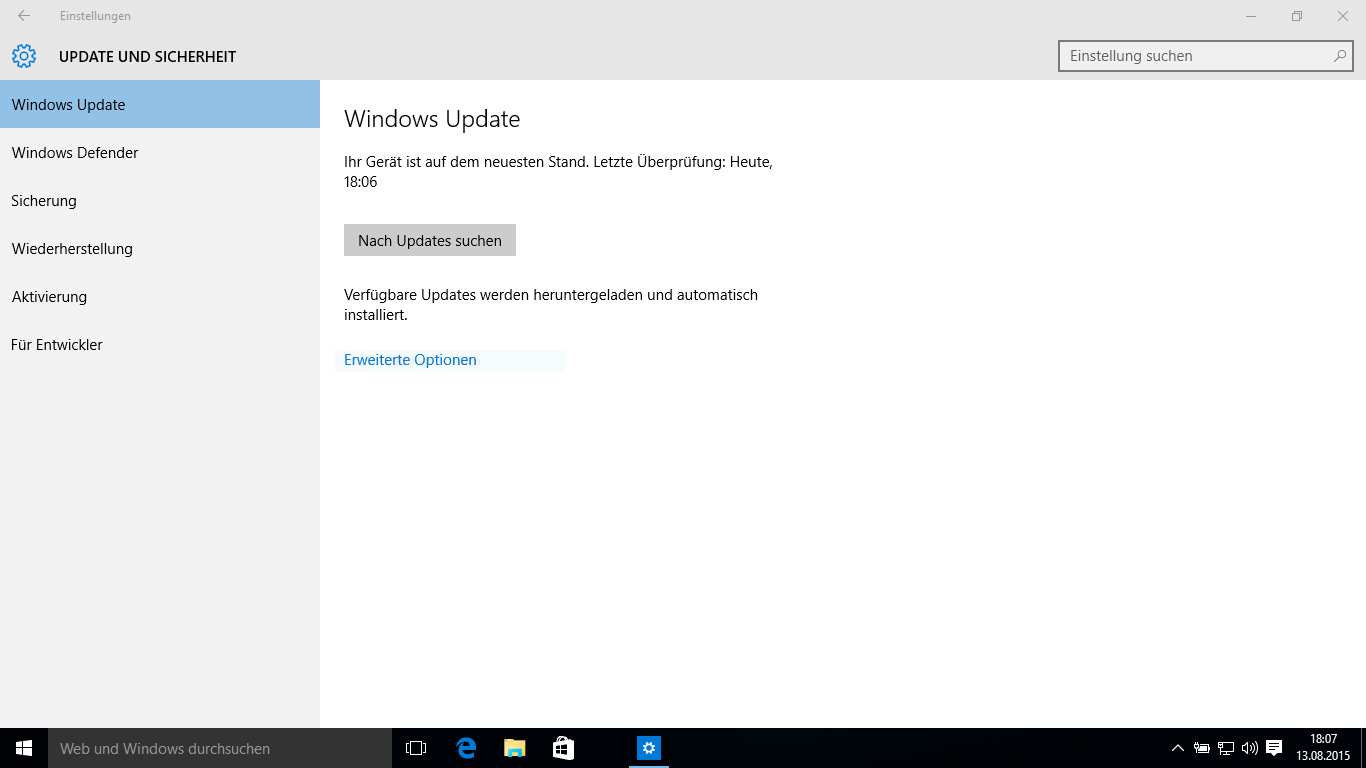Switch to the Sicherung section

(44, 201)
